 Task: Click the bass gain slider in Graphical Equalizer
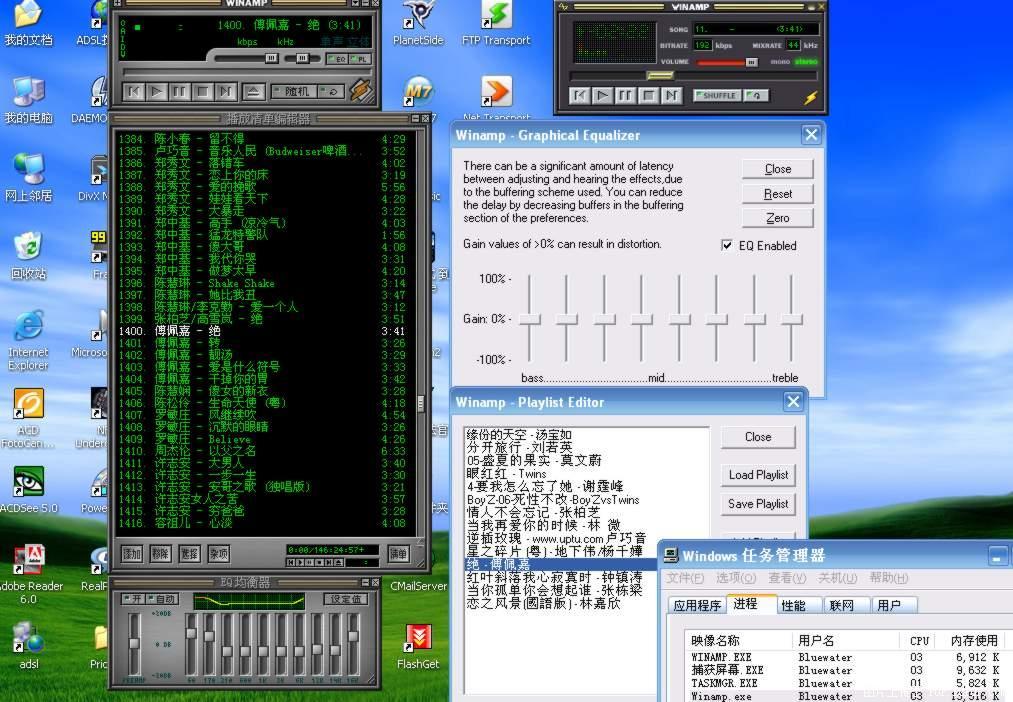[530, 320]
